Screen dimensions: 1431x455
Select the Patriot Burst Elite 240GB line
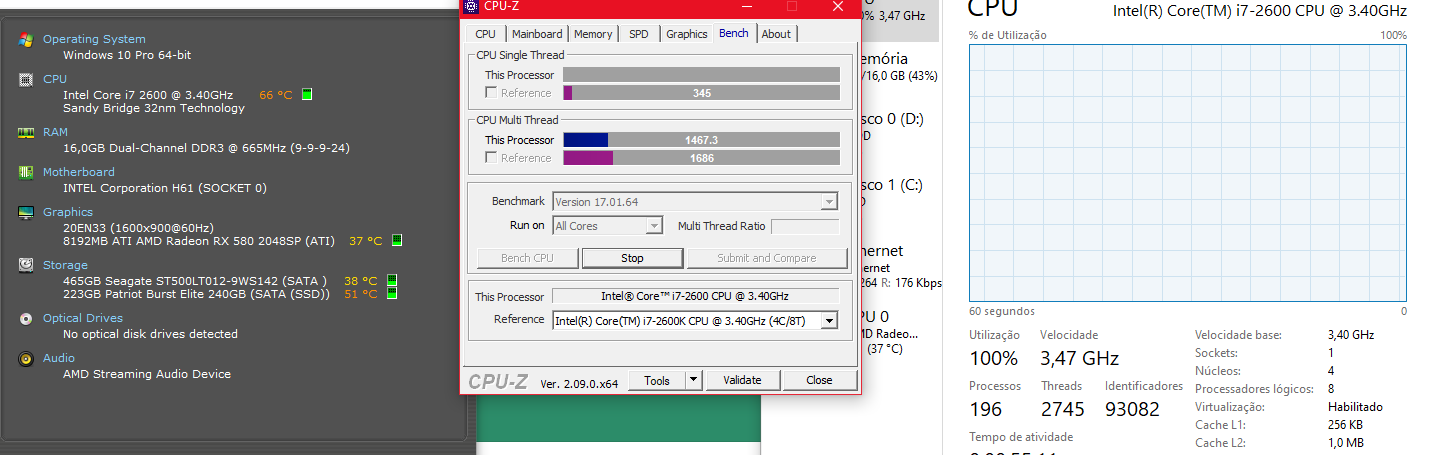click(197, 294)
